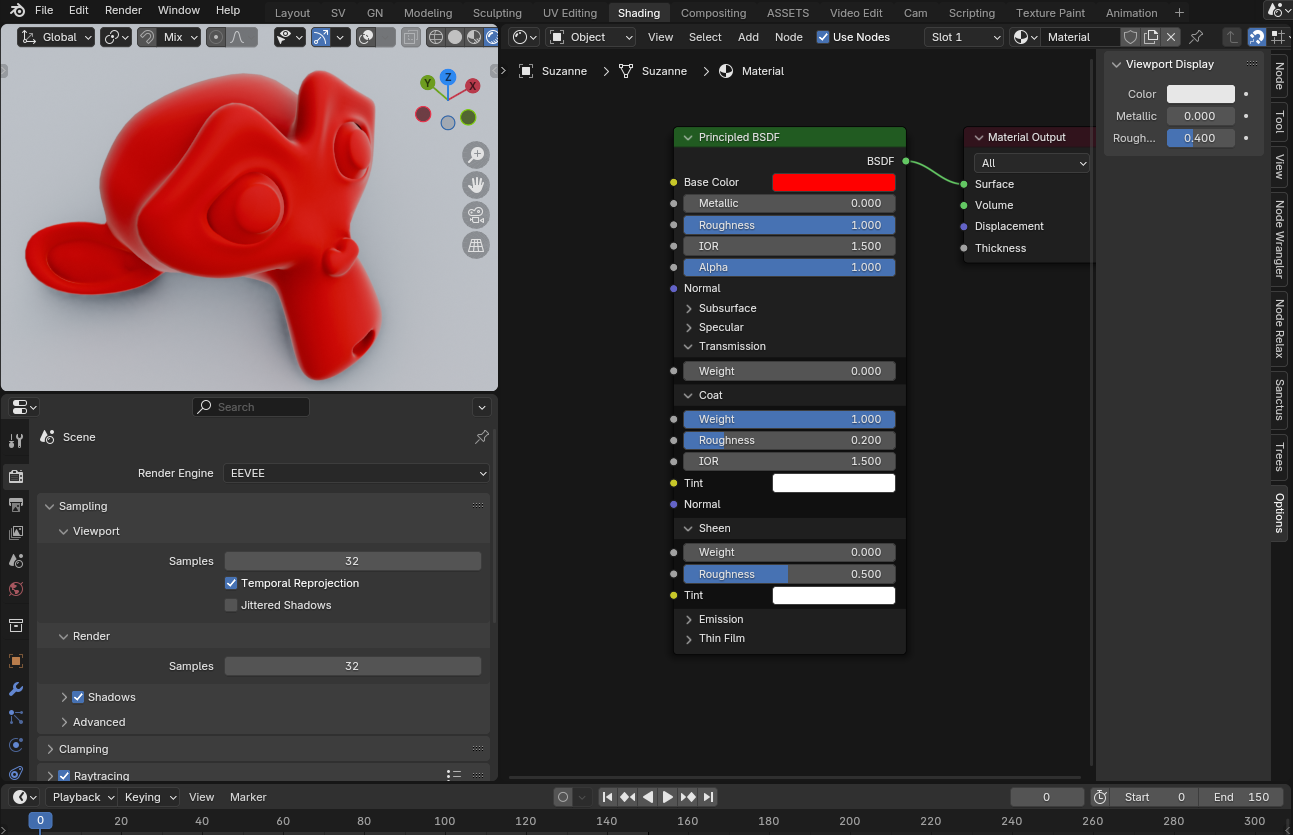
Task: Open the Render Engine EEVEE dropdown
Action: click(x=357, y=473)
